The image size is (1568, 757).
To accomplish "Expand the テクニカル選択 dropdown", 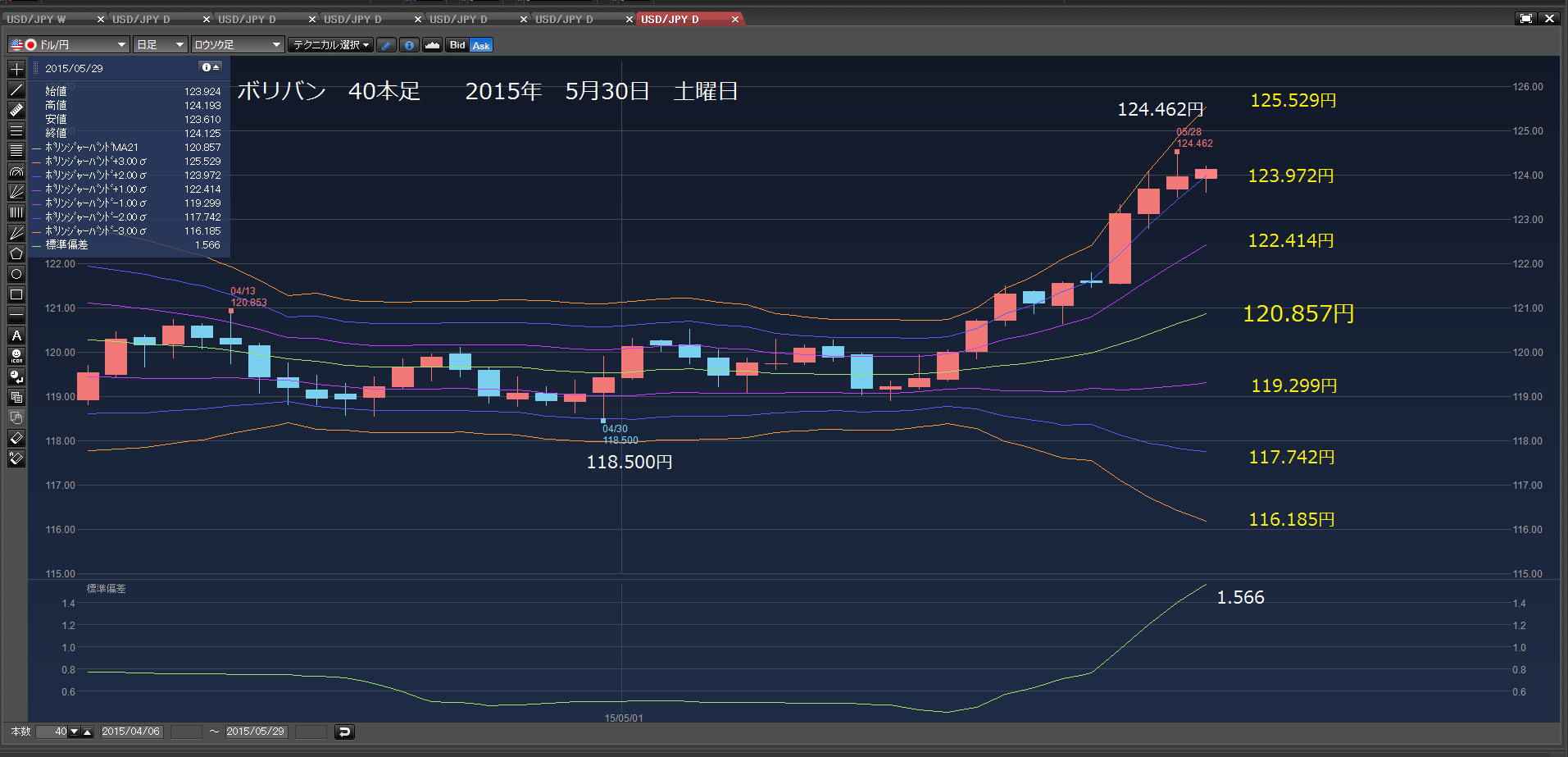I will click(332, 45).
